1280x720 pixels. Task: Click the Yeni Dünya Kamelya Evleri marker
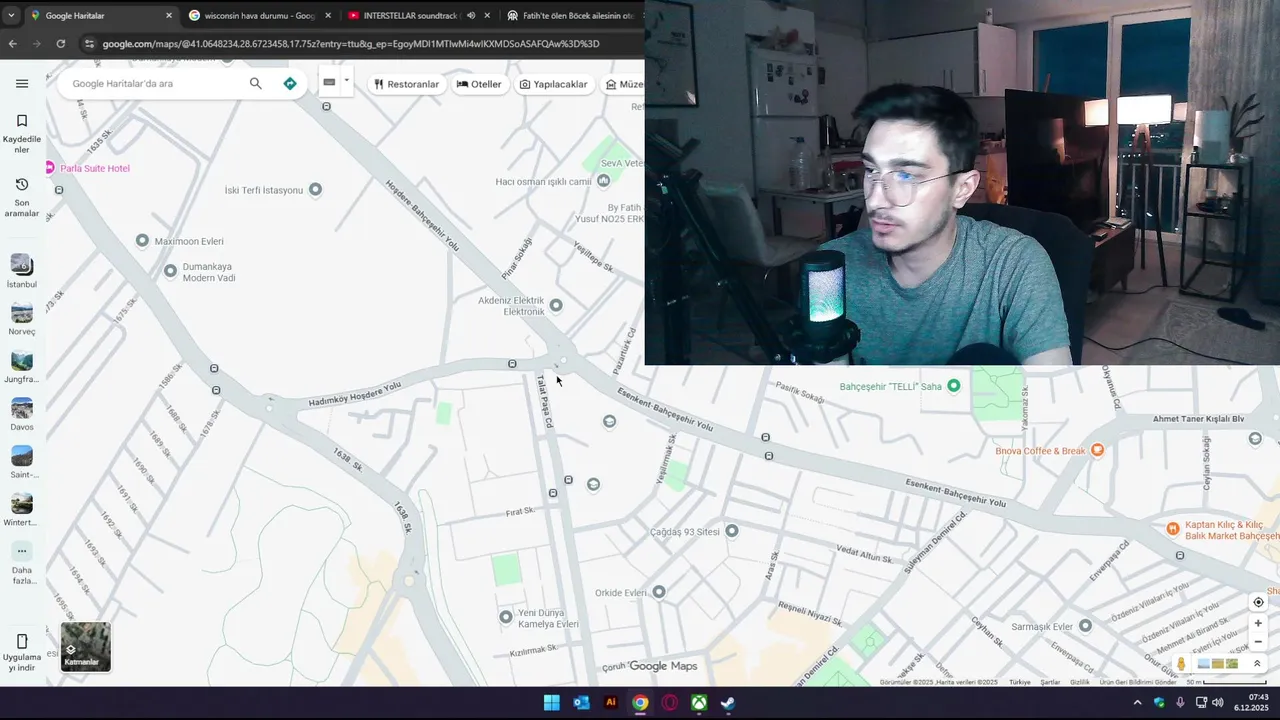pos(506,617)
